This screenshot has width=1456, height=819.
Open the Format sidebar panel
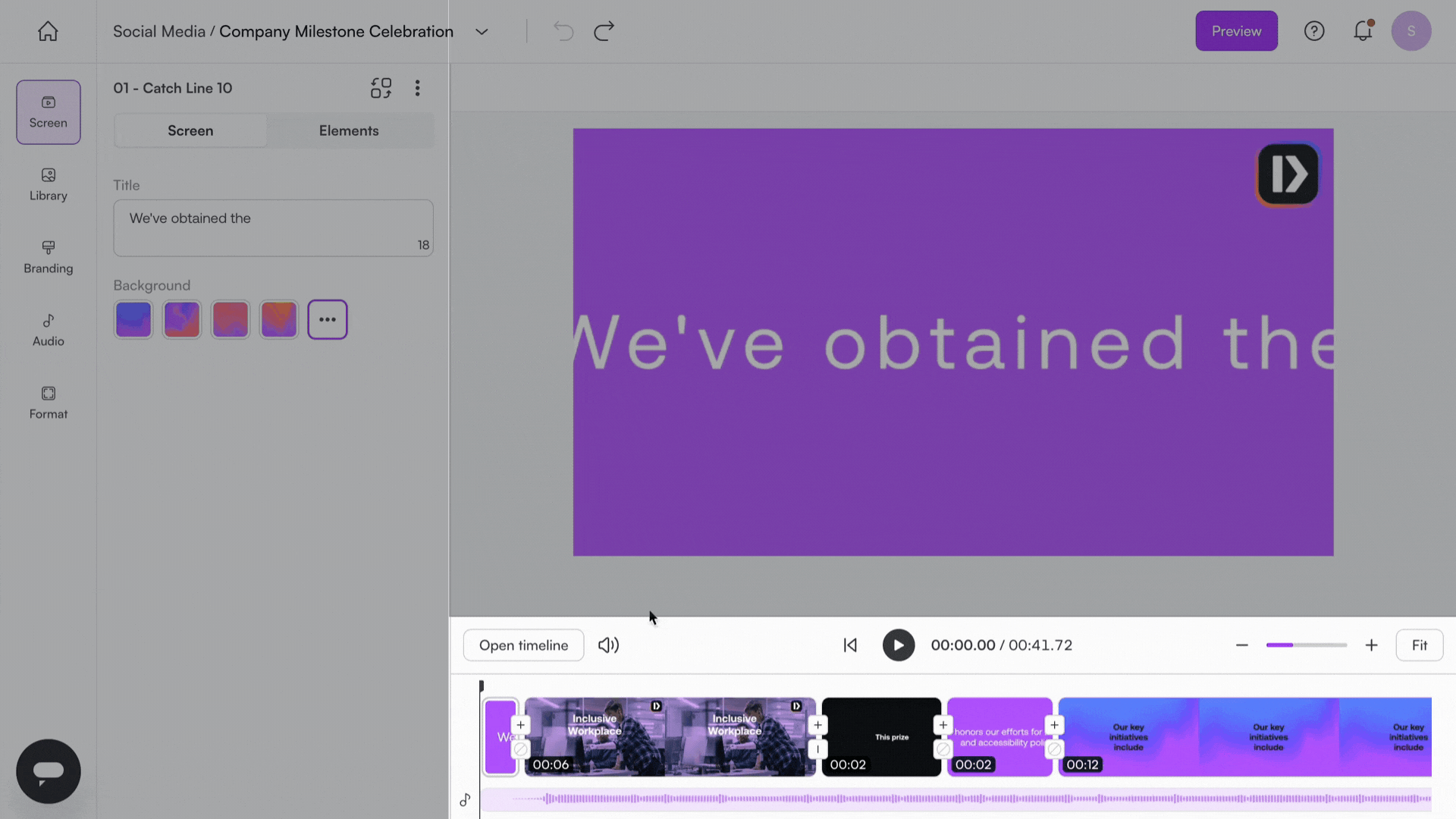(48, 403)
